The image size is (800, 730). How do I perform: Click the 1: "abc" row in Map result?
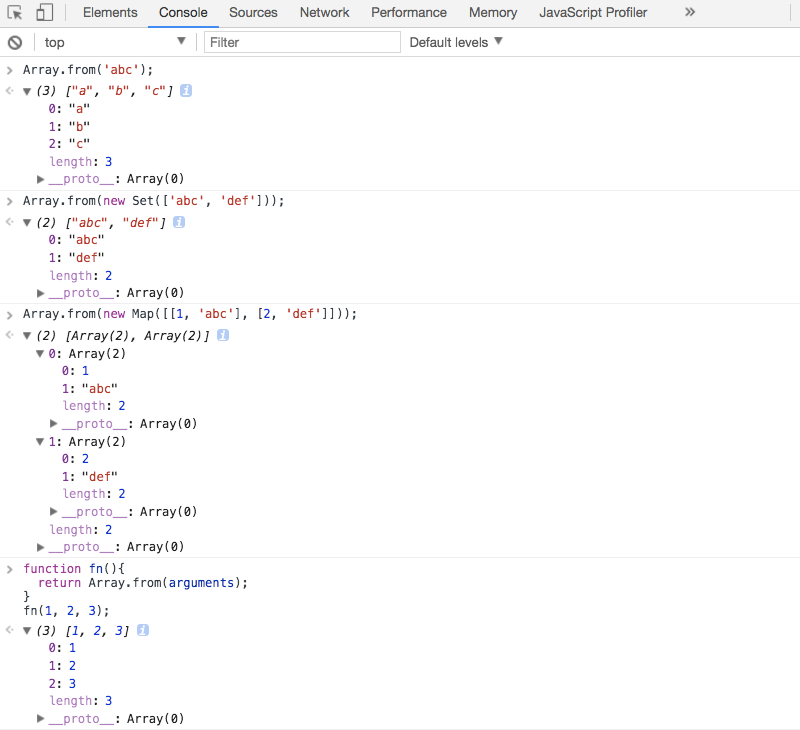coord(90,388)
